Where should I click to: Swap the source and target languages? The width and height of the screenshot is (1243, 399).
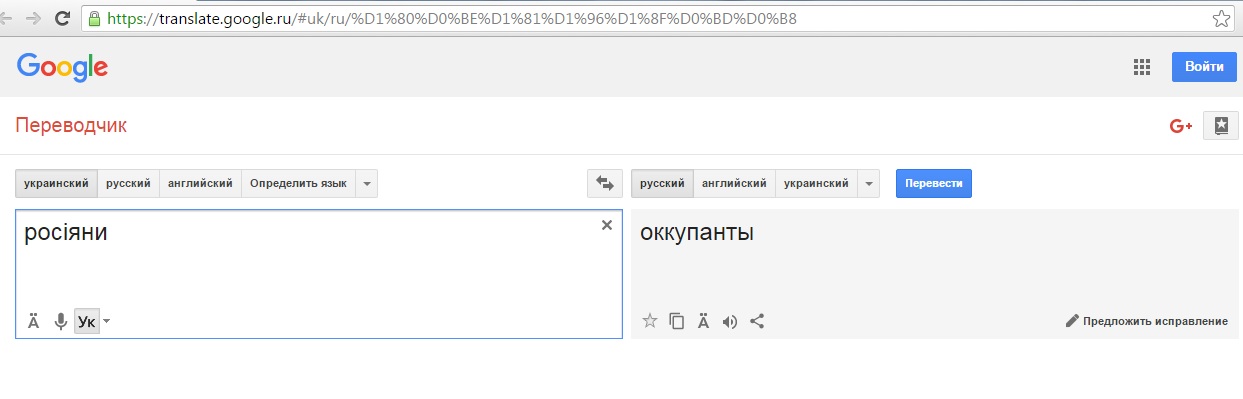coord(604,183)
